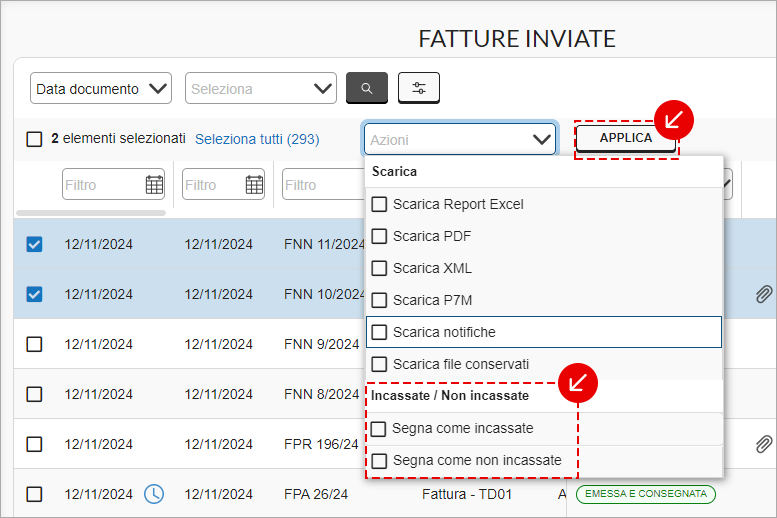The width and height of the screenshot is (777, 518).
Task: Tick the Scarica PDF option checkbox
Action: pos(379,236)
